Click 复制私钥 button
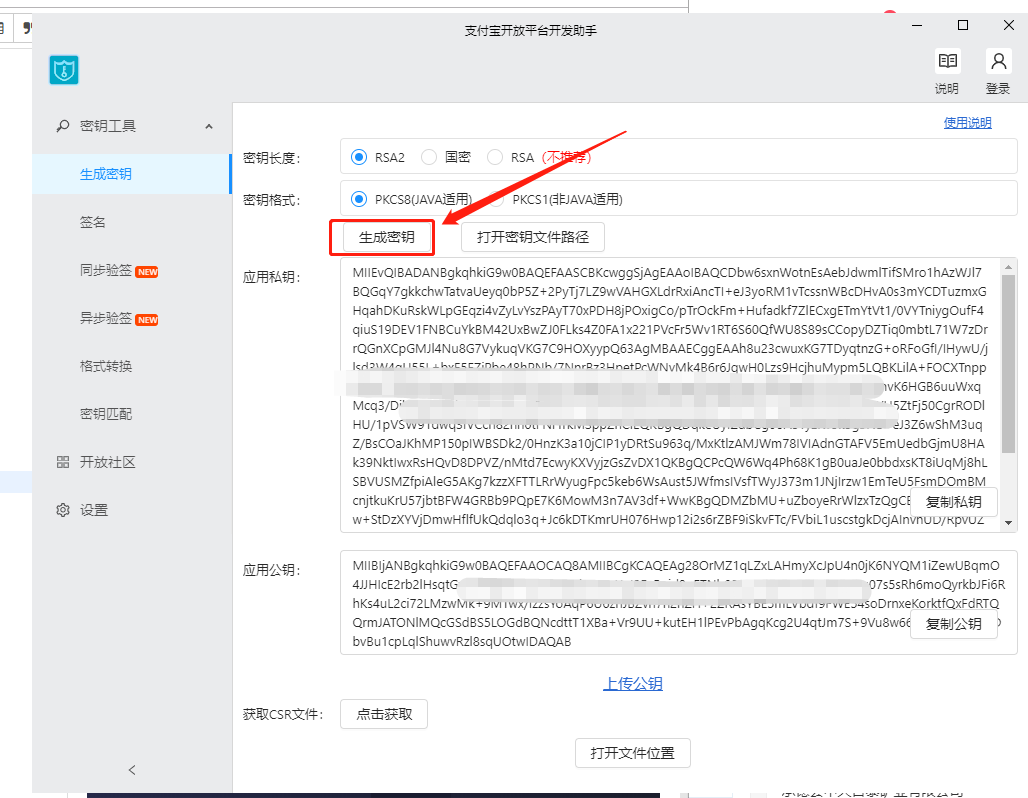 click(953, 502)
